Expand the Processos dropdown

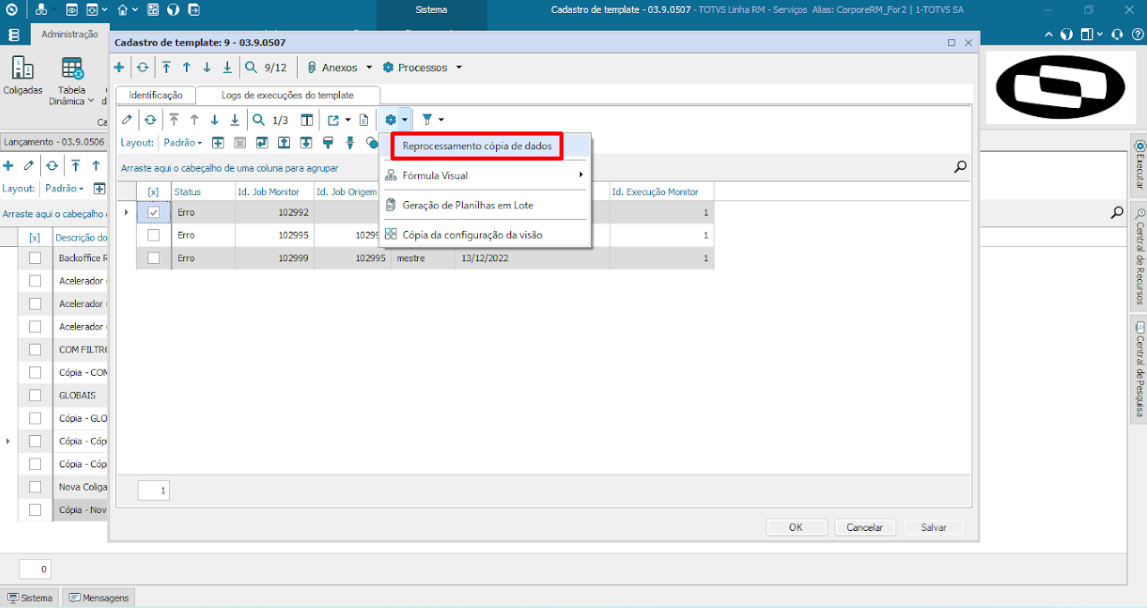(422, 68)
